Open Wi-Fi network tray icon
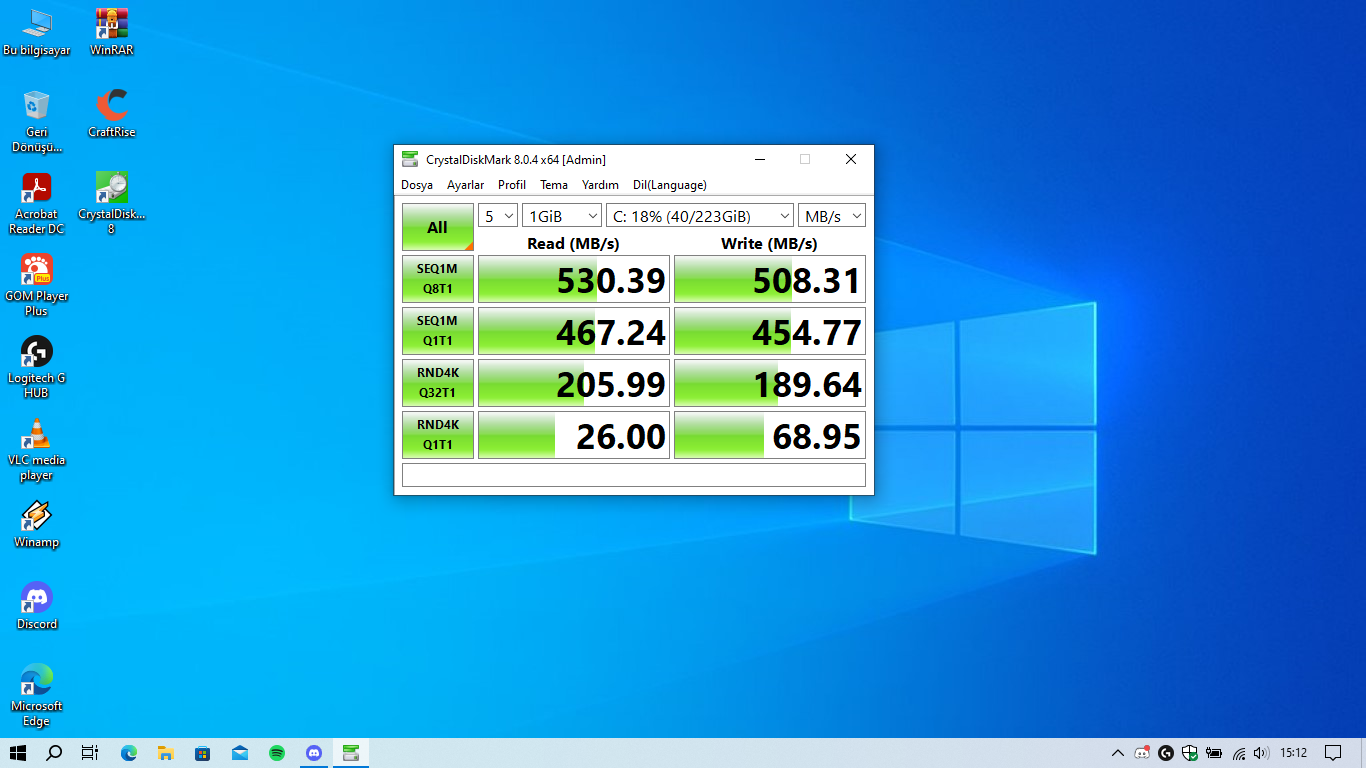The image size is (1366, 768). [x=1239, y=753]
